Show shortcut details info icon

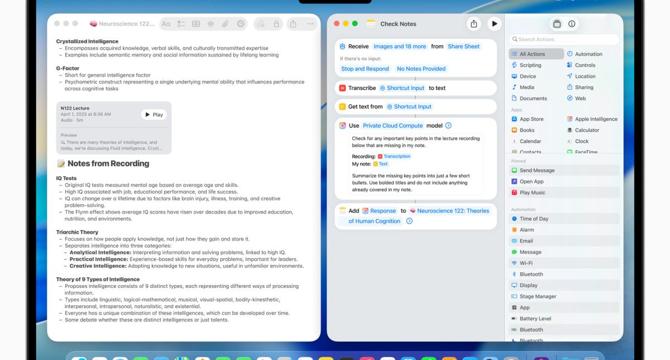(x=572, y=24)
